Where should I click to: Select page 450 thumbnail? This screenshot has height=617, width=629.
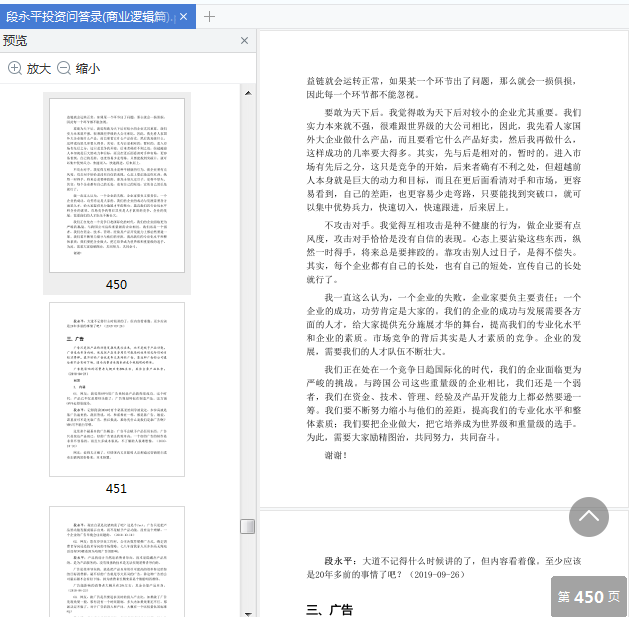117,185
